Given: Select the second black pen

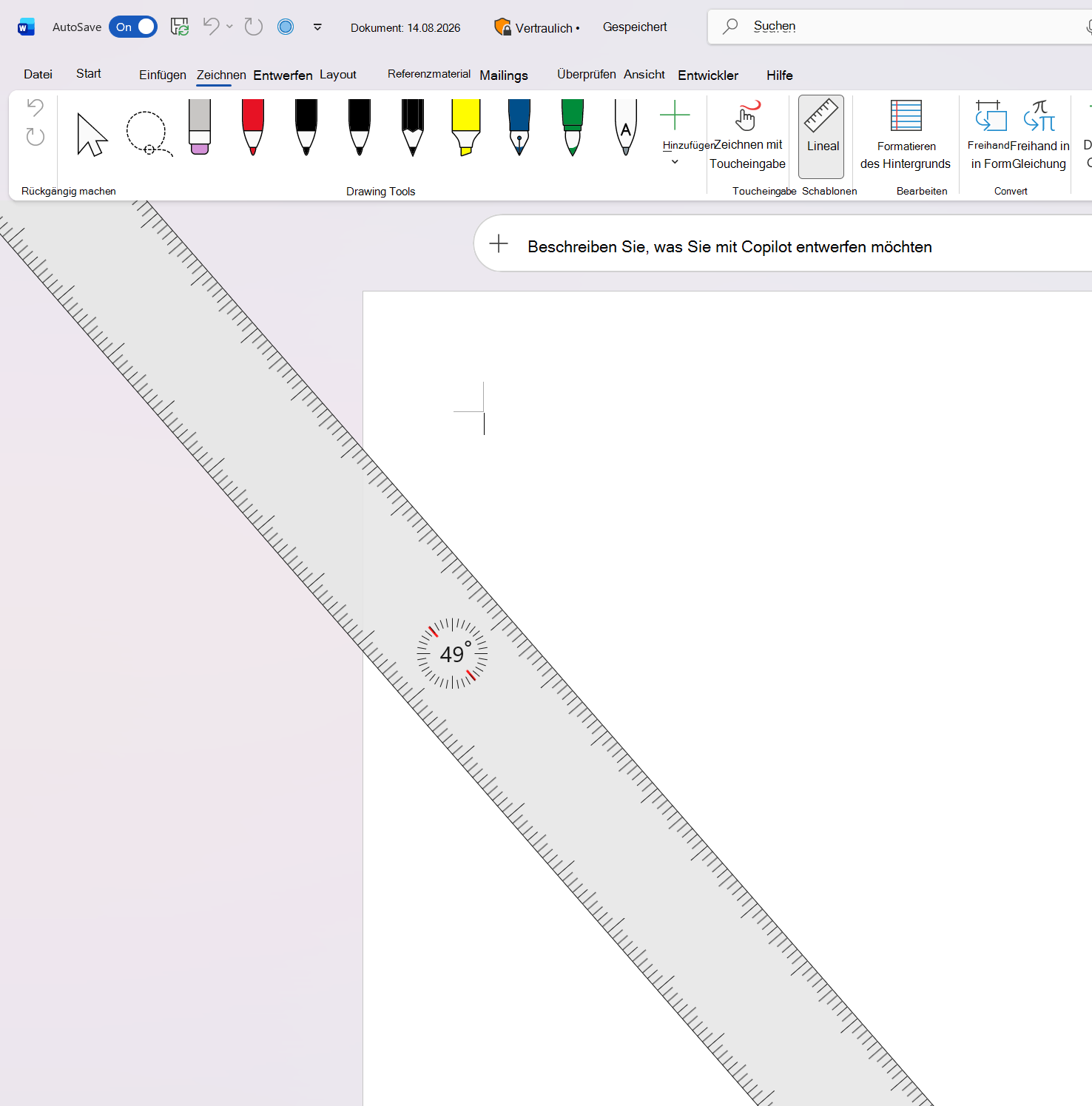Looking at the screenshot, I should pyautogui.click(x=360, y=127).
